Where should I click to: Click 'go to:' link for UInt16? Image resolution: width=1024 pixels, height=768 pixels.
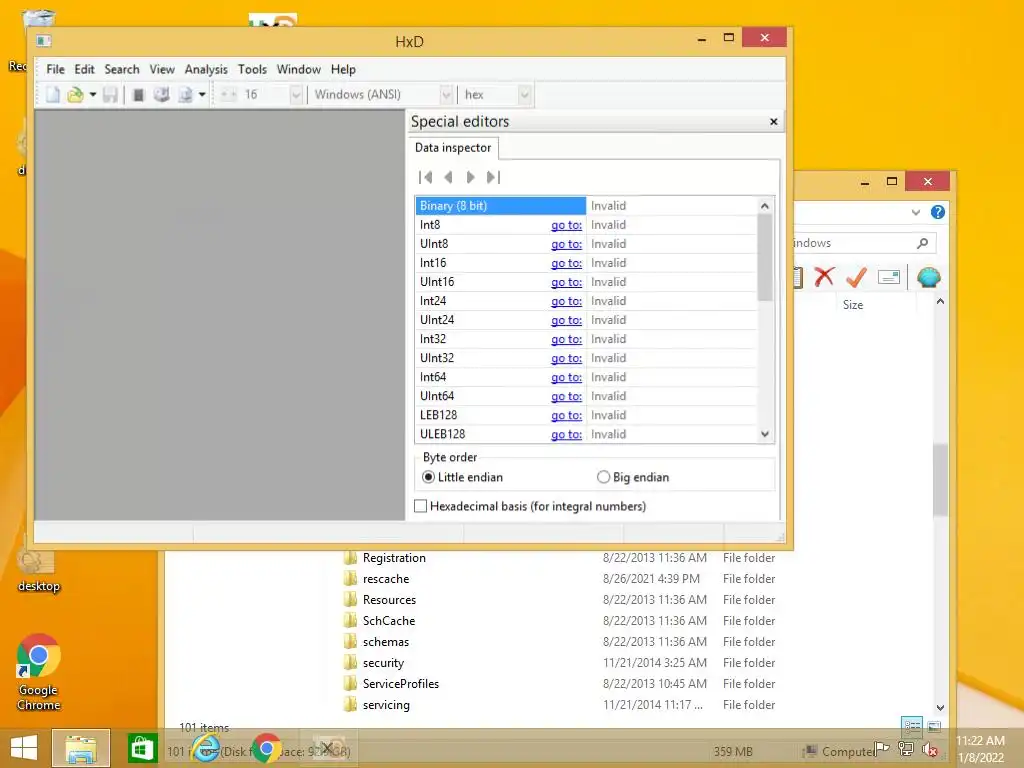pyautogui.click(x=566, y=282)
